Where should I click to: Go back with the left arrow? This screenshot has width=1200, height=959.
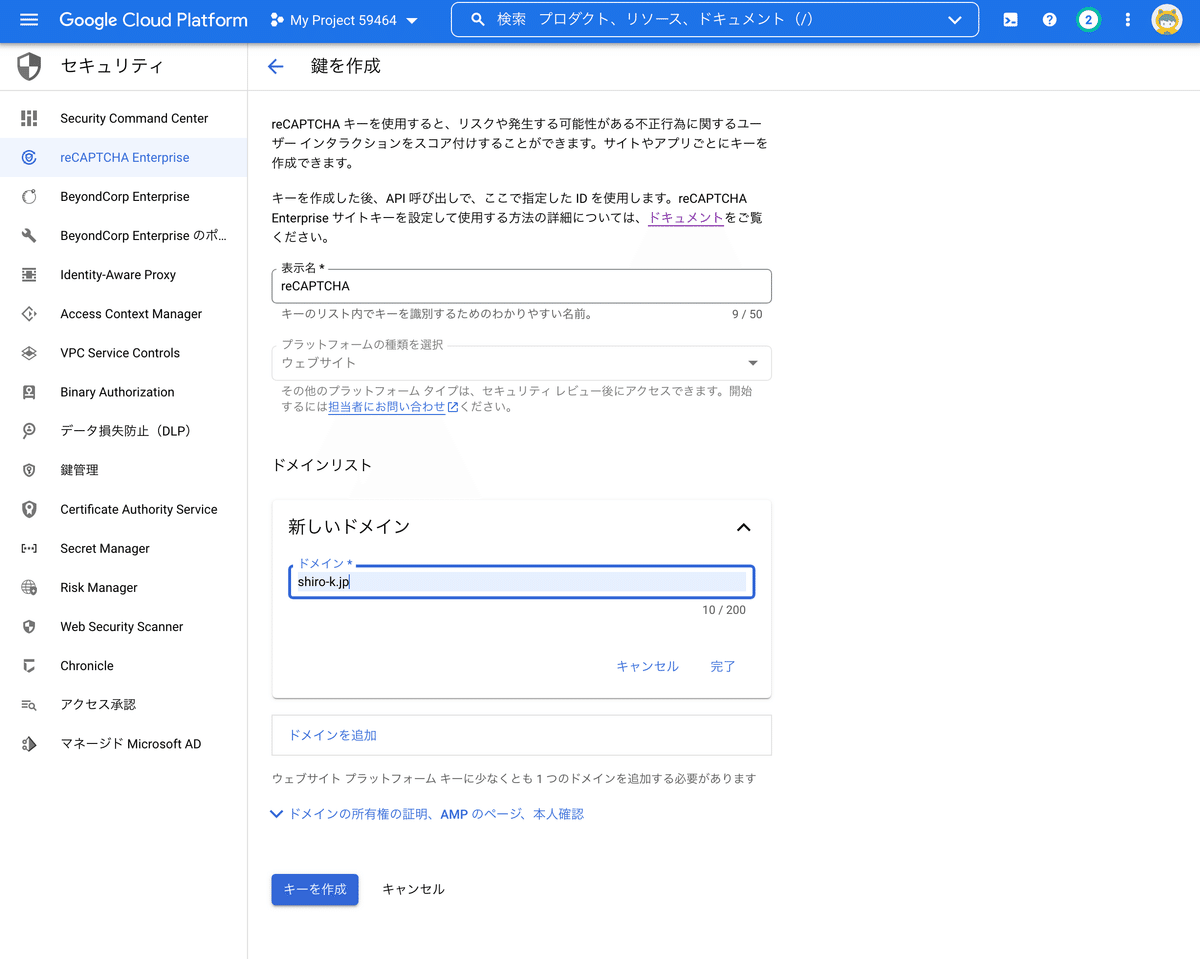276,67
